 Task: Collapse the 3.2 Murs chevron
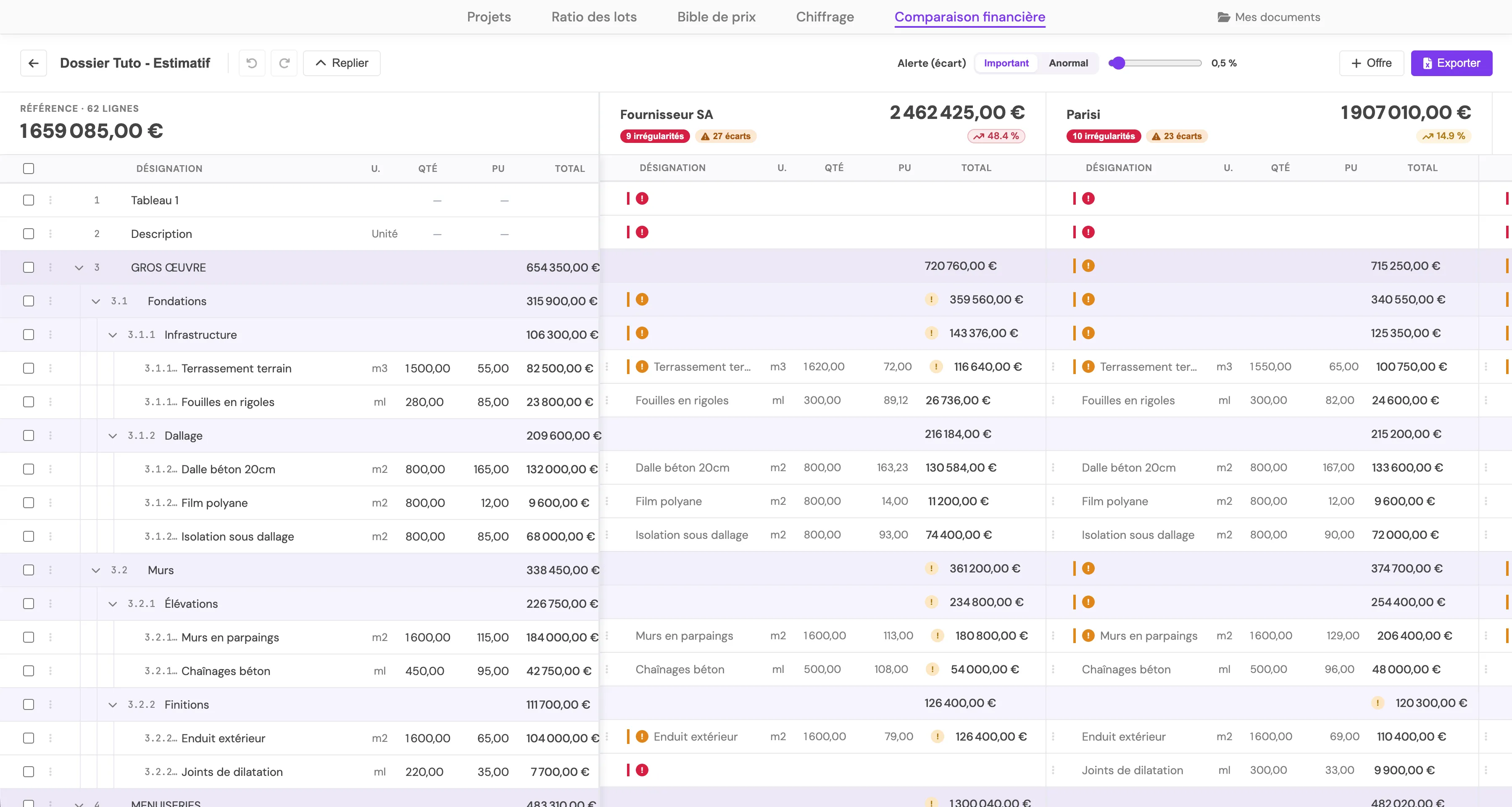pos(96,570)
